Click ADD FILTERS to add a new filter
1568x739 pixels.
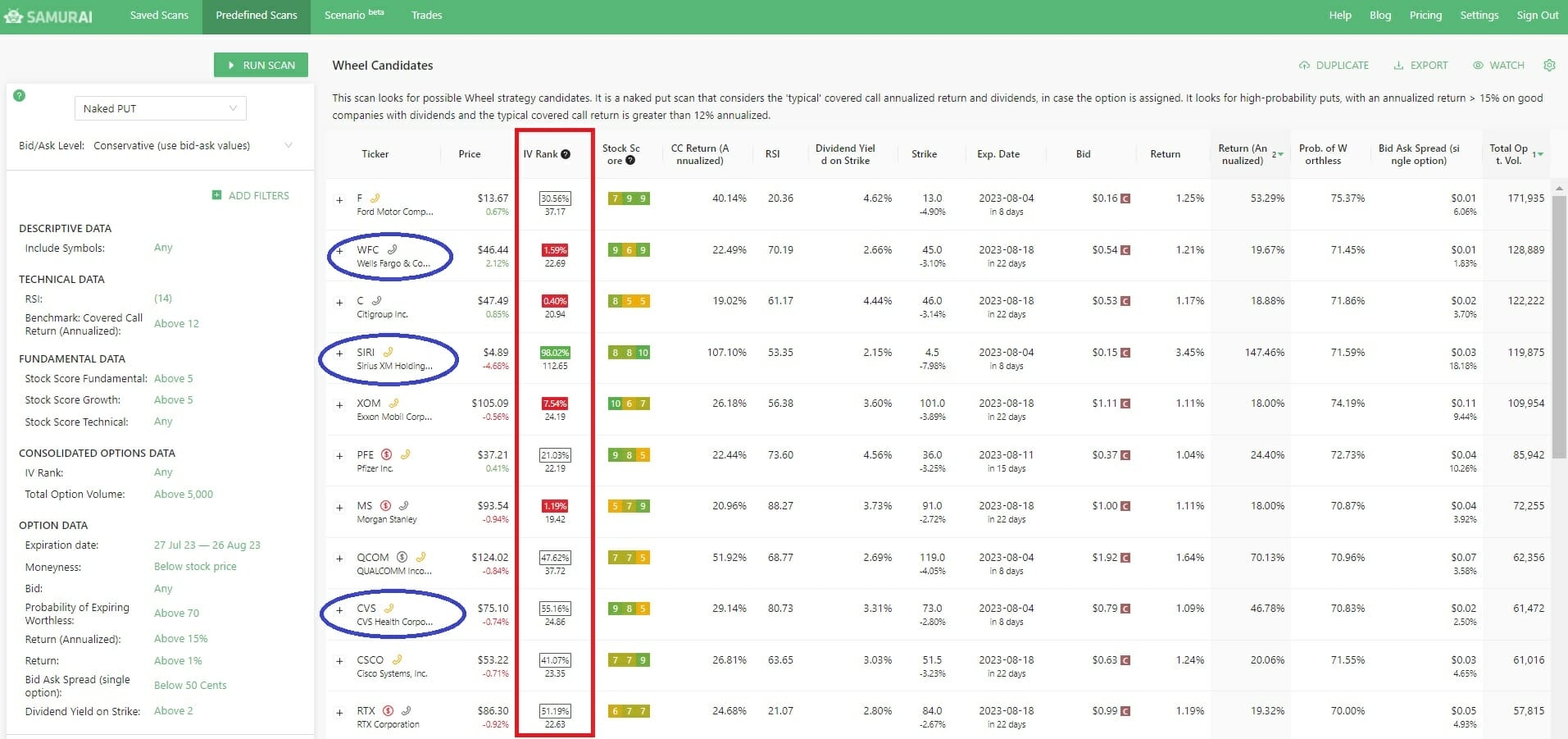pos(251,195)
